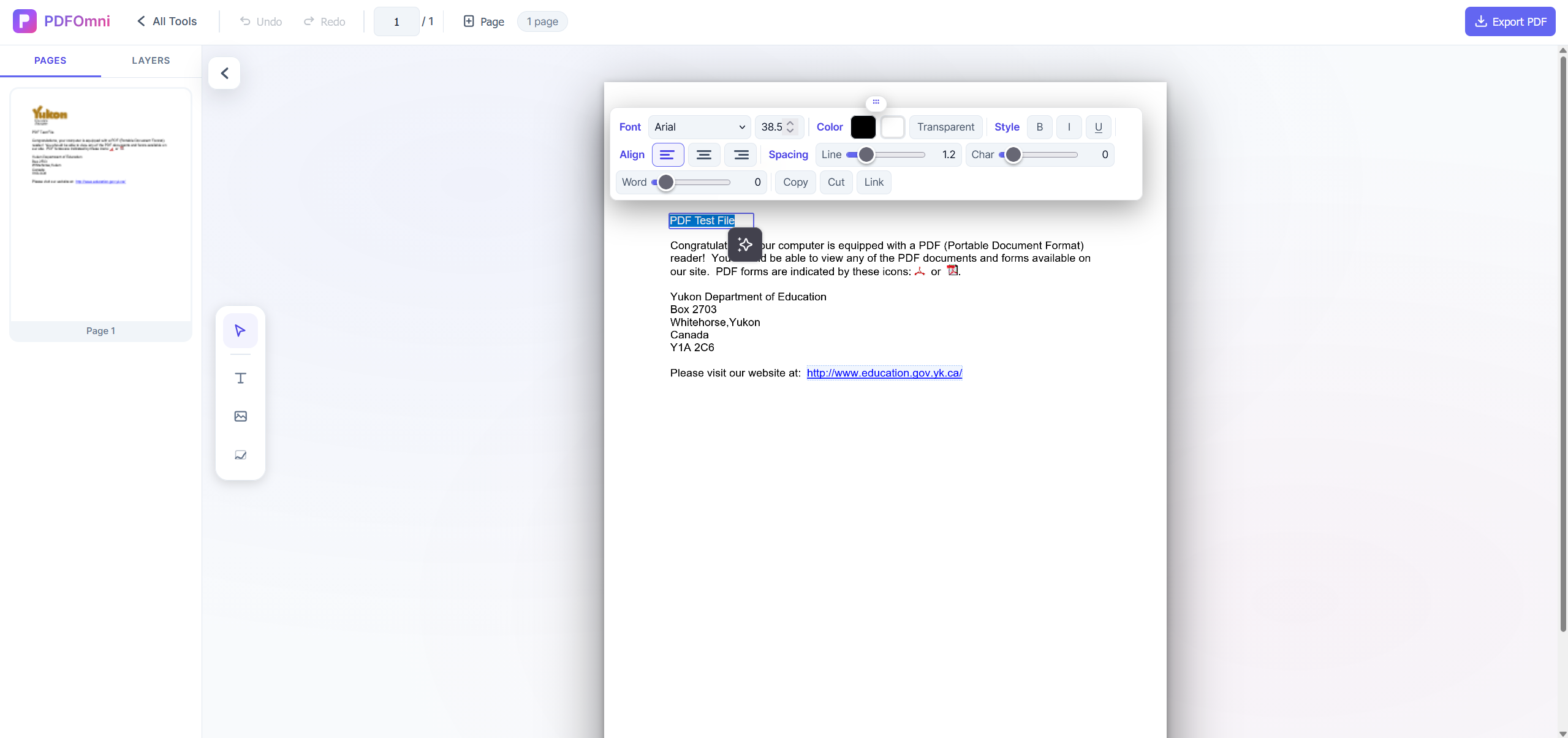Screen dimensions: 1568x738
Task: Switch to the PAGES tab
Action: pos(50,61)
